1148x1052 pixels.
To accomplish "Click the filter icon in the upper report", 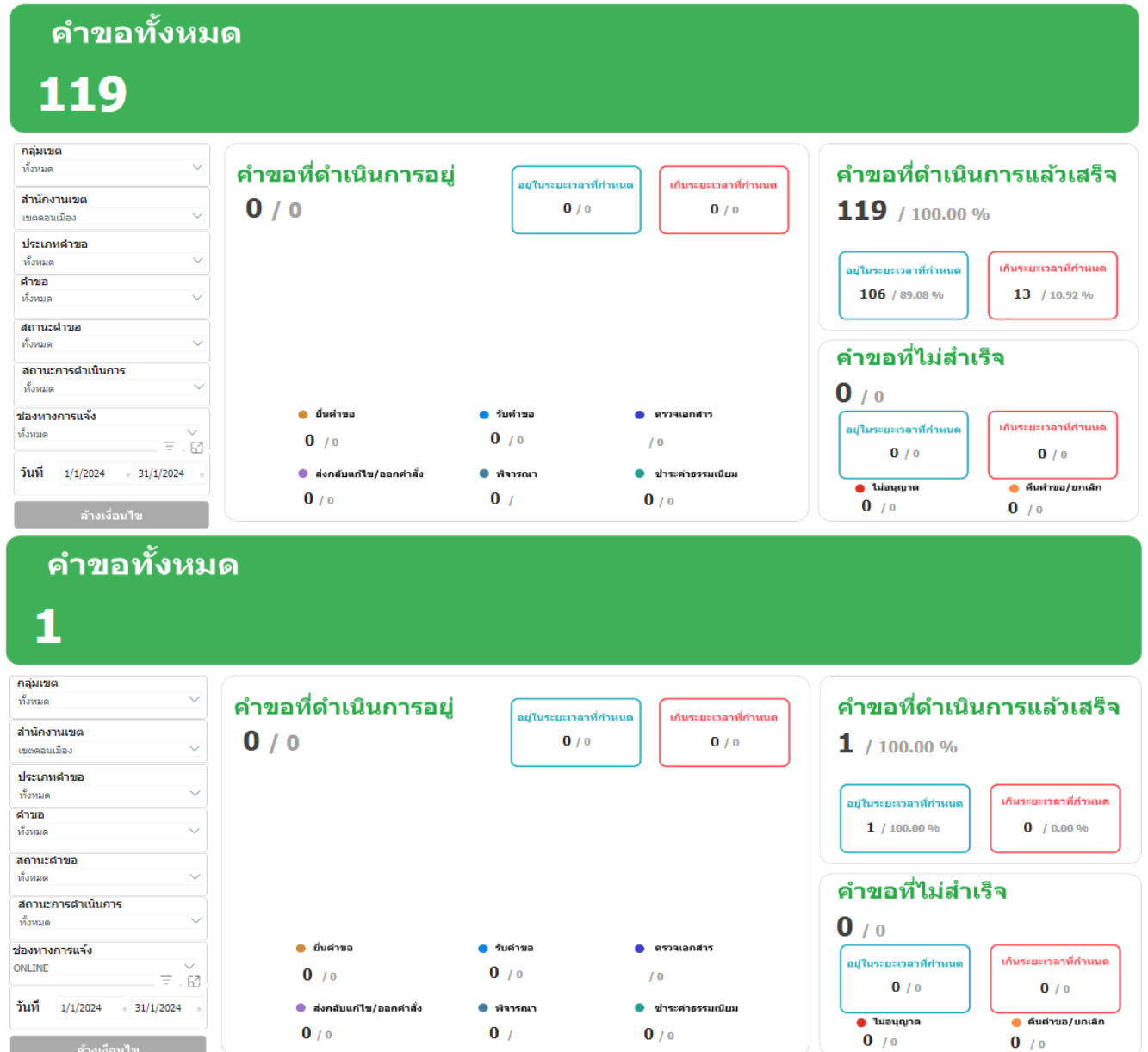I will point(170,446).
